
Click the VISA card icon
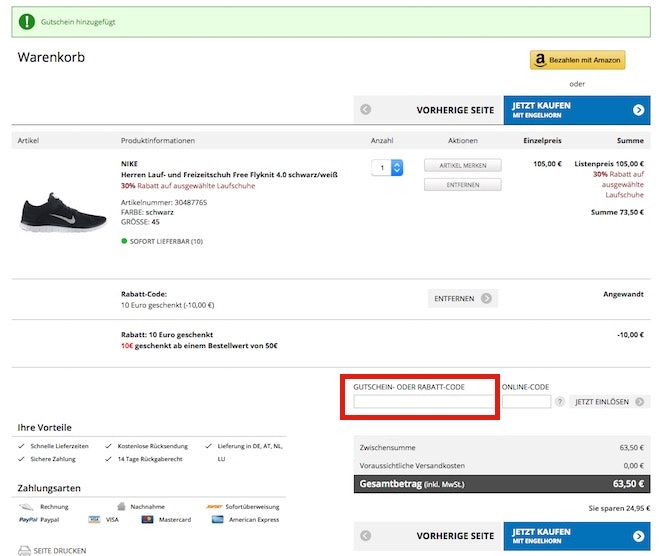94,519
